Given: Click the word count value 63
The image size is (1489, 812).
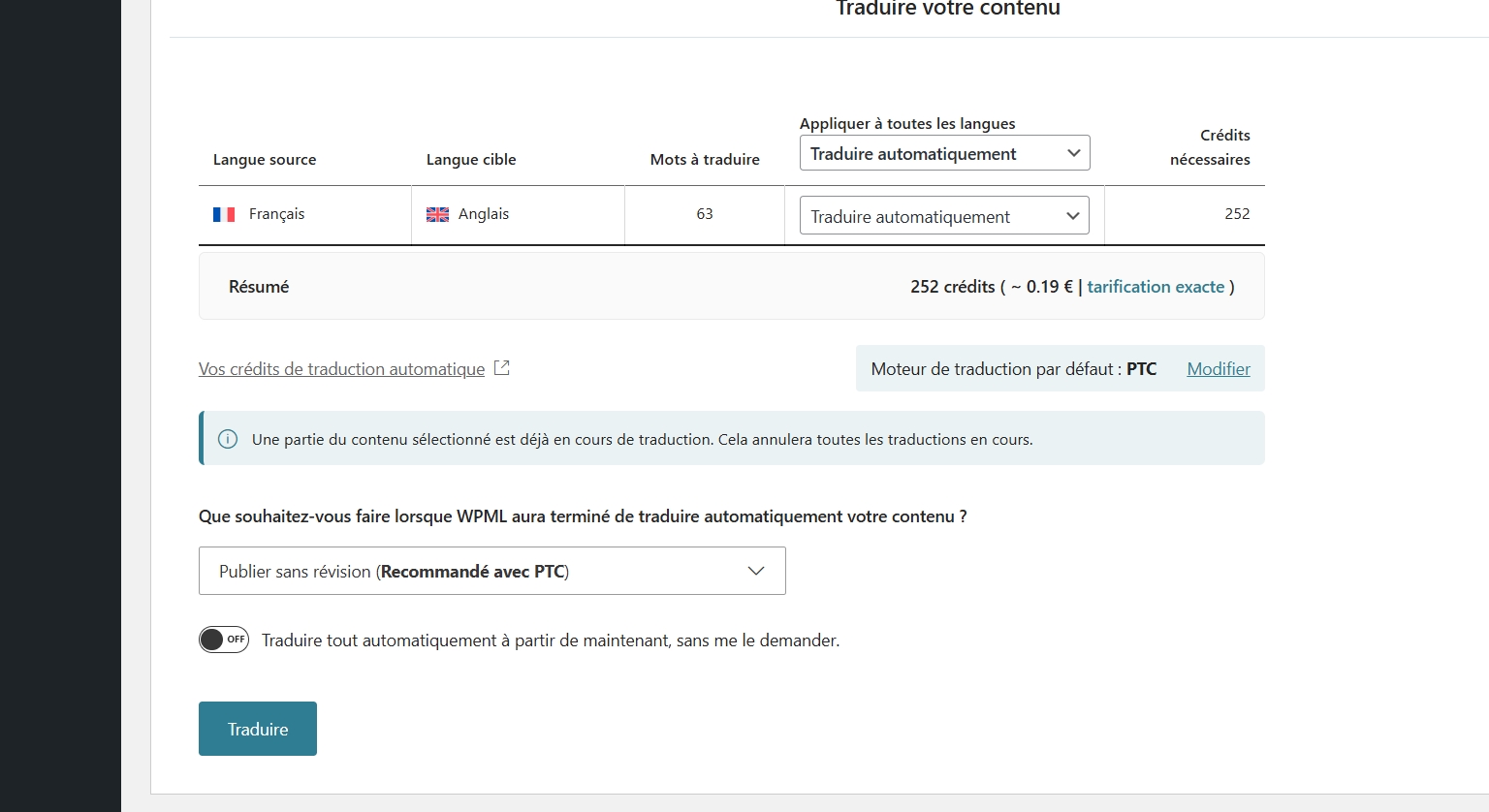Looking at the screenshot, I should point(705,214).
